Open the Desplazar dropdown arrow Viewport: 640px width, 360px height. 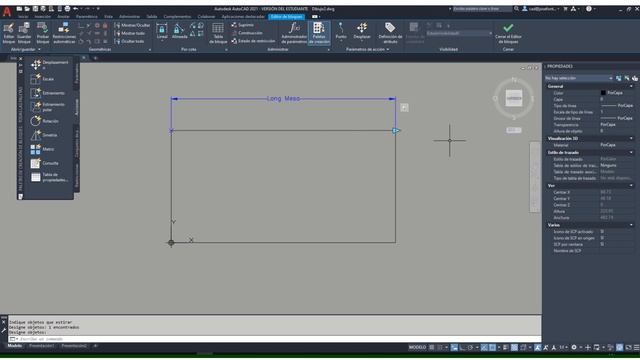[362, 41]
